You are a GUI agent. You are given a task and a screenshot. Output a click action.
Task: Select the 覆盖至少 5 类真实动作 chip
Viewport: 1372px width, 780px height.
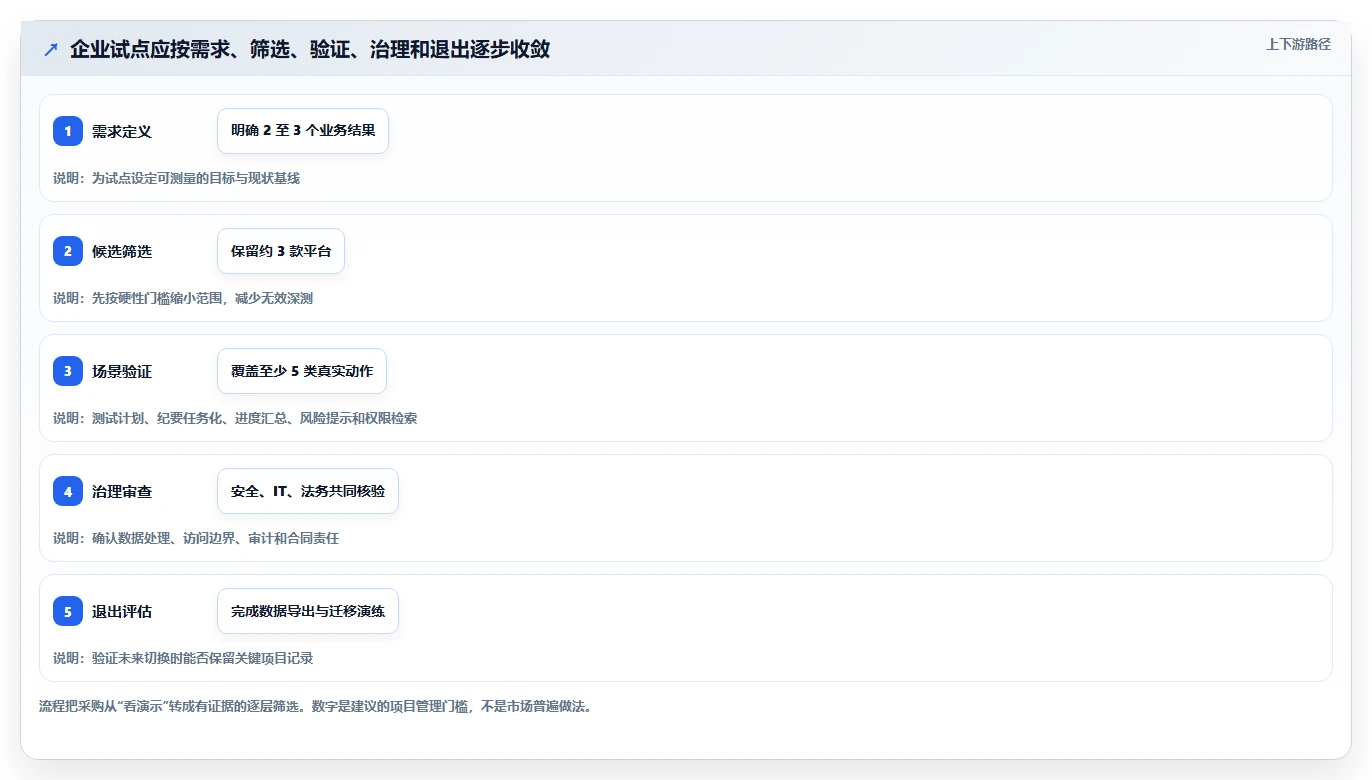point(302,371)
